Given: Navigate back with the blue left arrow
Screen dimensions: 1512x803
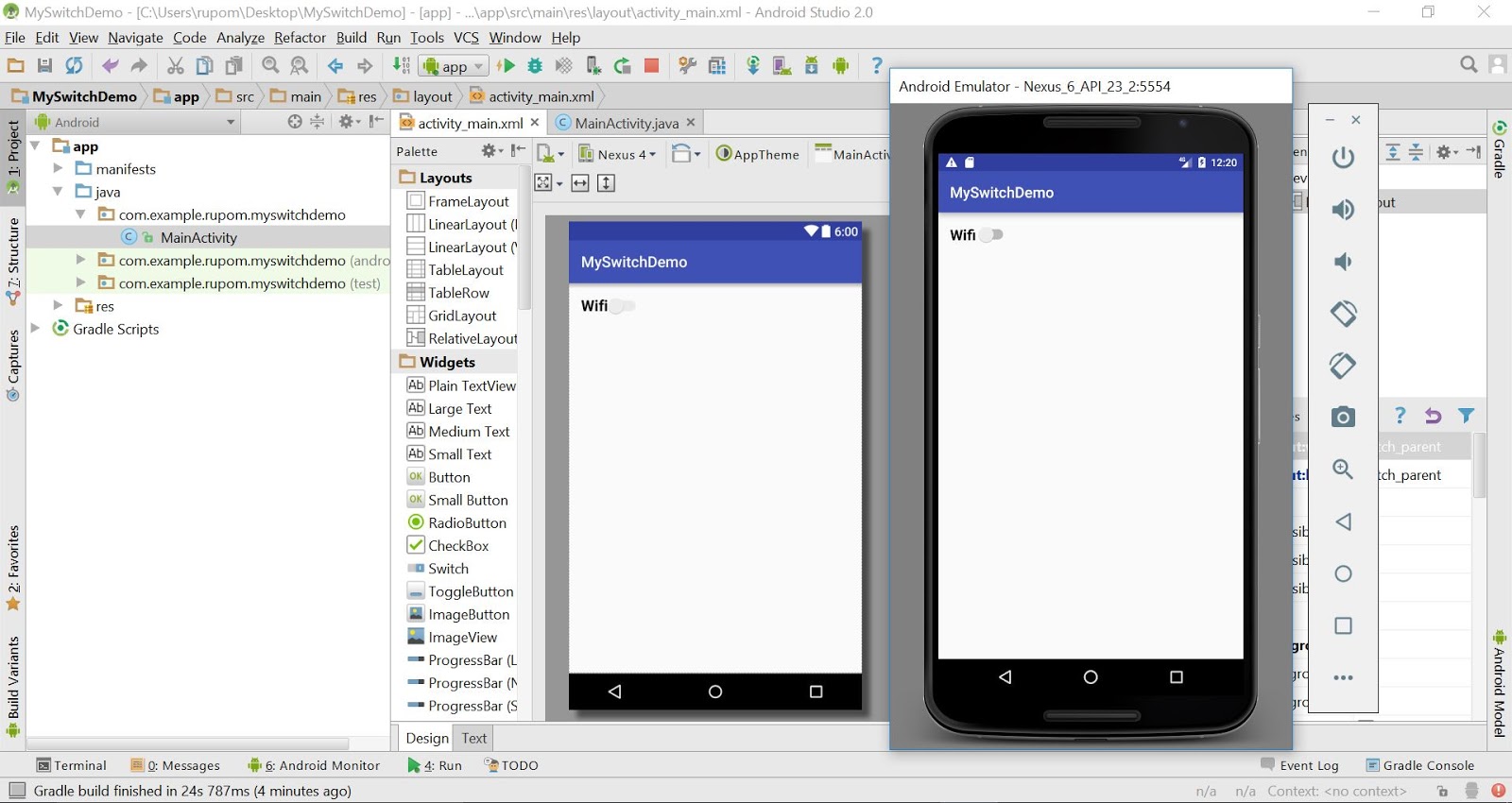Looking at the screenshot, I should [335, 65].
